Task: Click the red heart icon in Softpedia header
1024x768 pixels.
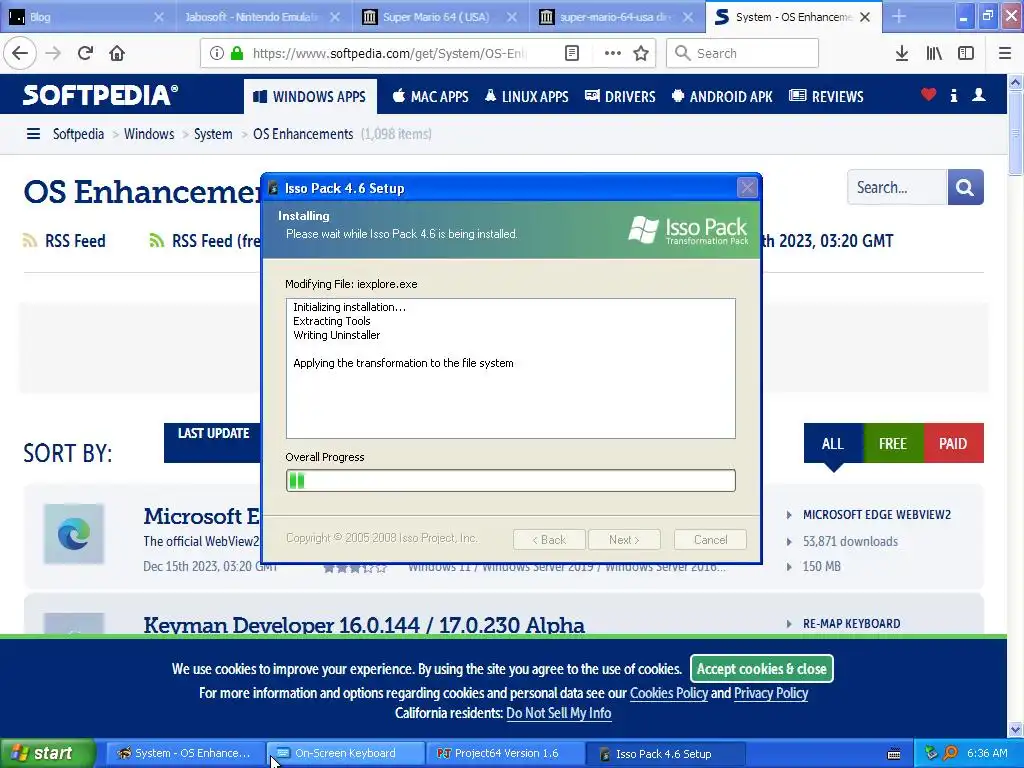Action: click(928, 95)
